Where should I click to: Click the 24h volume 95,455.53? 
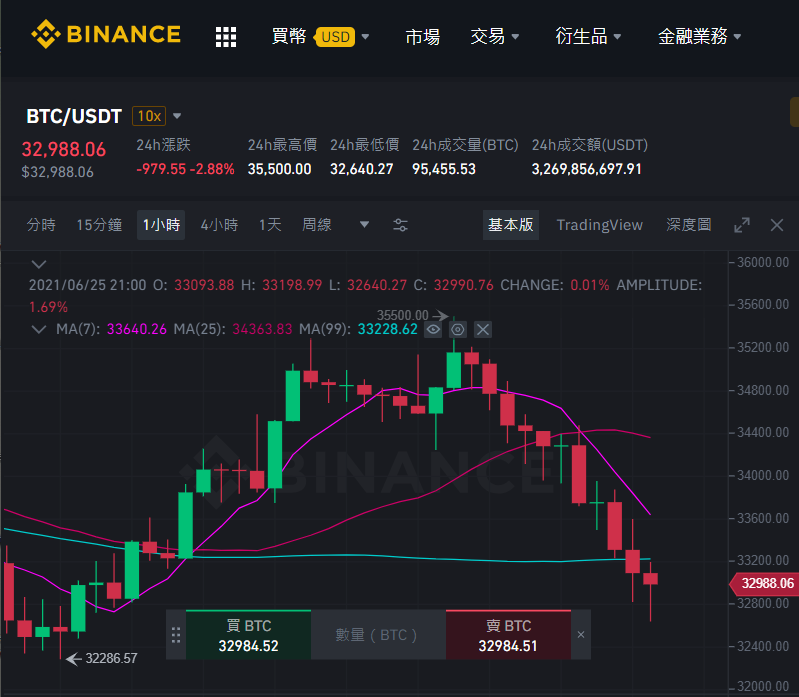tap(443, 169)
